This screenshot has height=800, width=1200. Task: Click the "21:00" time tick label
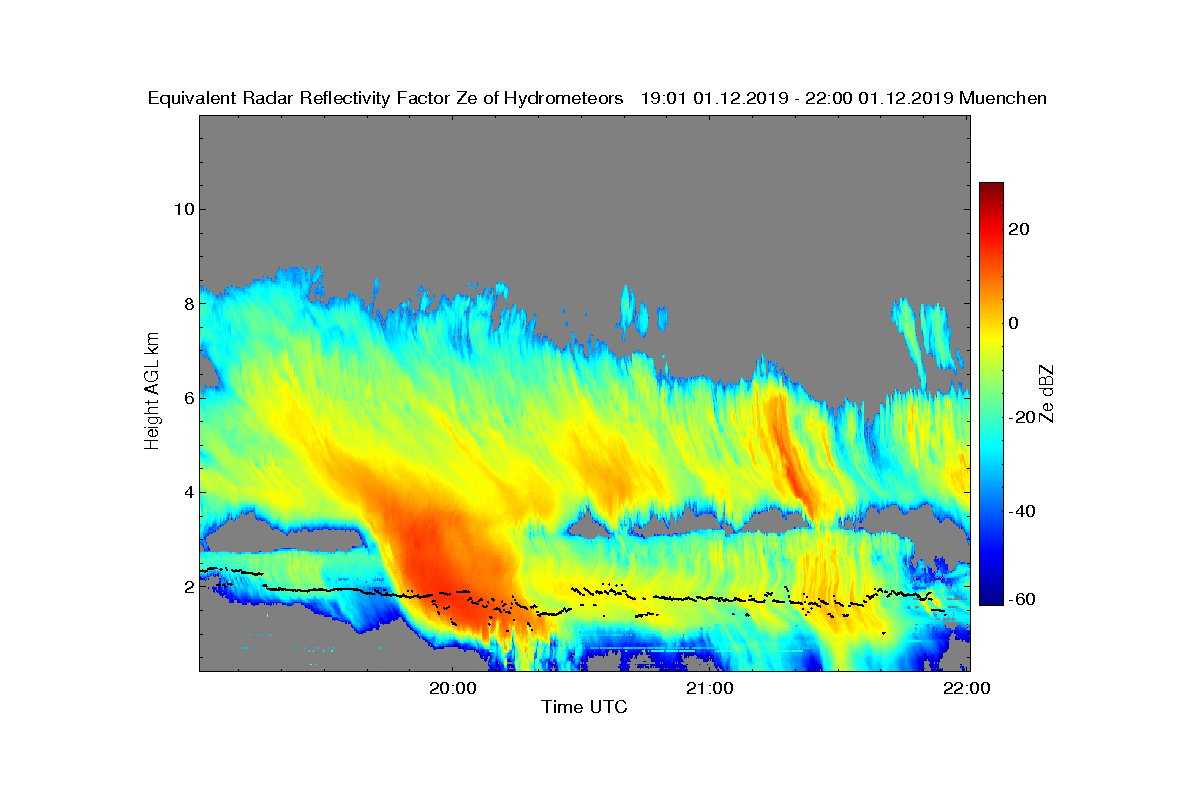710,688
